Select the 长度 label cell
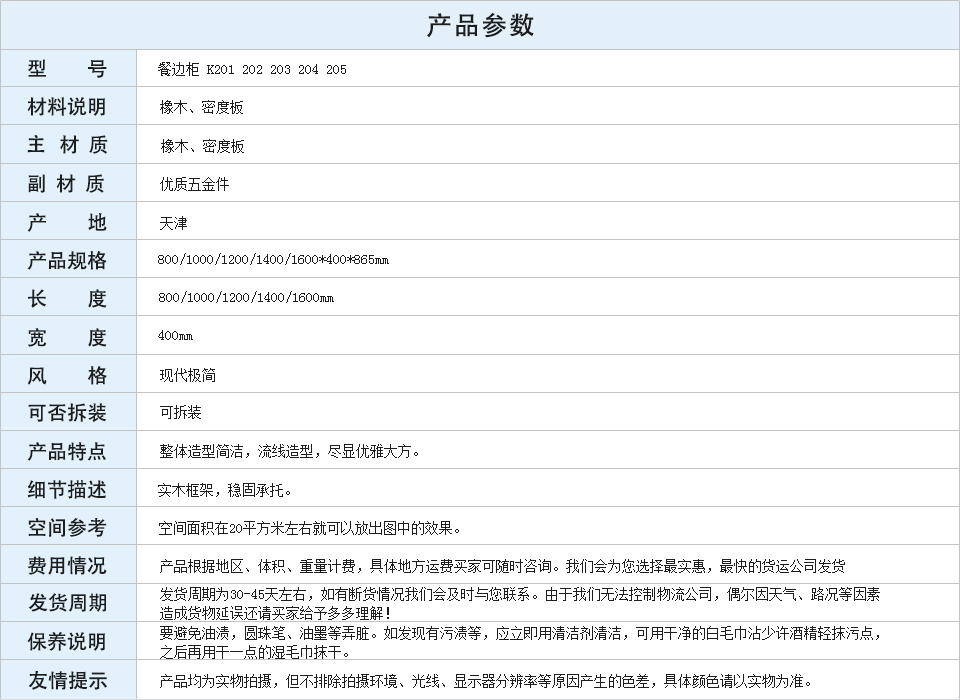Viewport: 960px width, 700px height. 68,298
